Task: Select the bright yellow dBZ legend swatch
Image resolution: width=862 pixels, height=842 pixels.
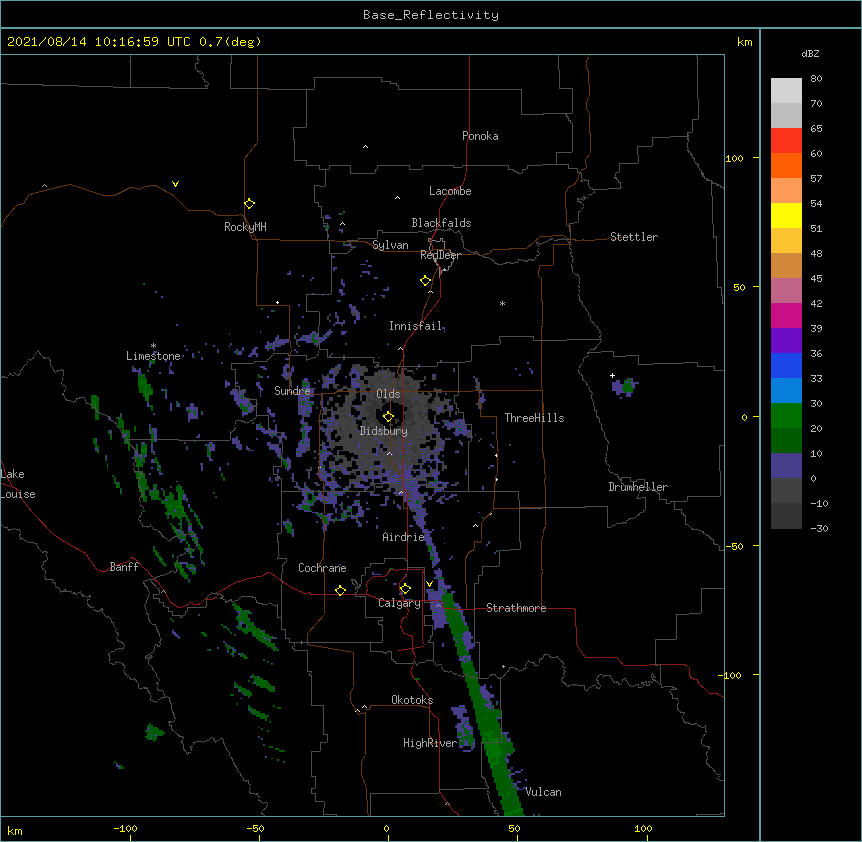Action: click(x=786, y=215)
